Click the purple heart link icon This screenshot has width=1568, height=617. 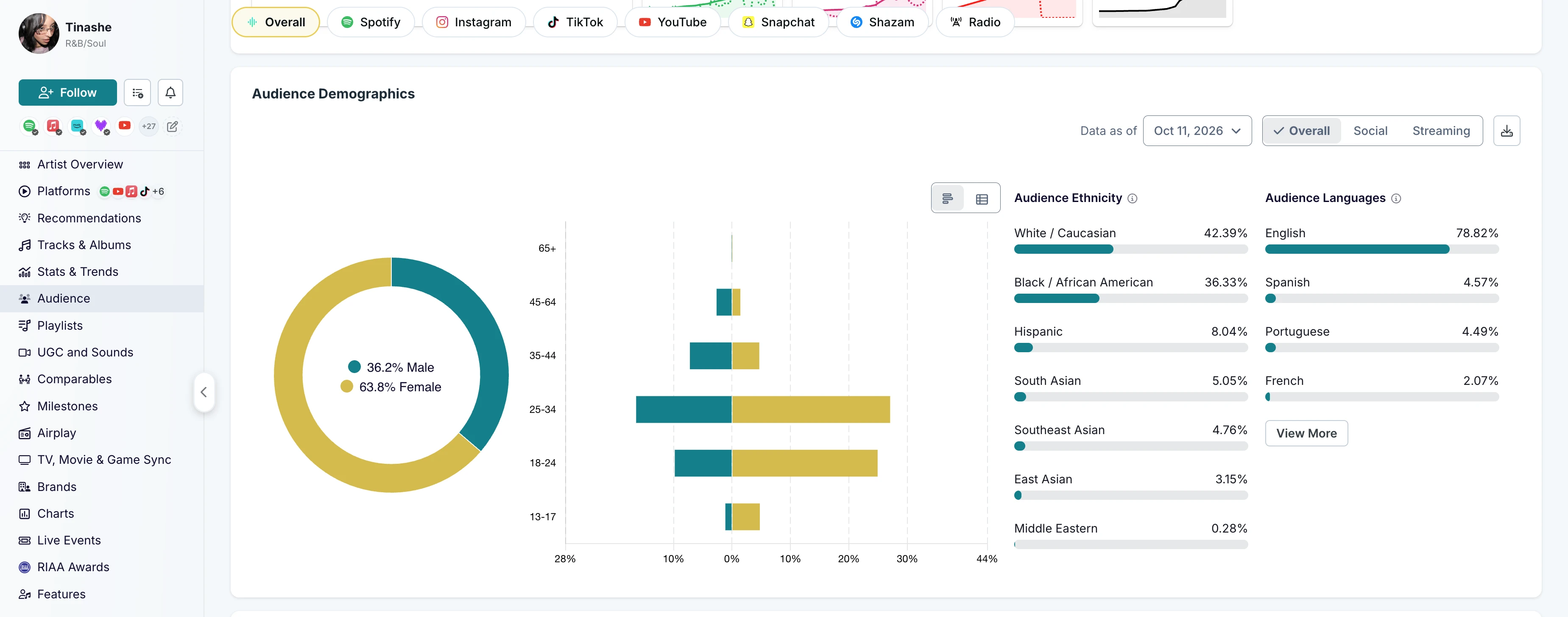click(101, 126)
